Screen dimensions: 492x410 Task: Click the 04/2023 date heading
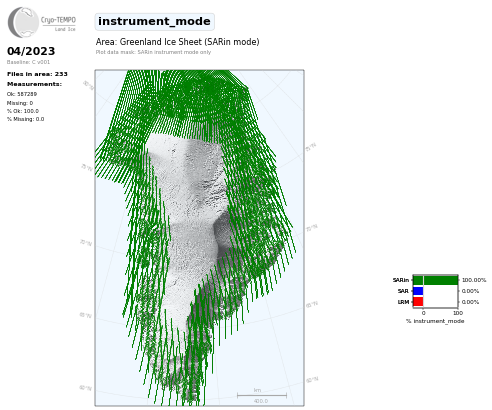click(x=31, y=51)
